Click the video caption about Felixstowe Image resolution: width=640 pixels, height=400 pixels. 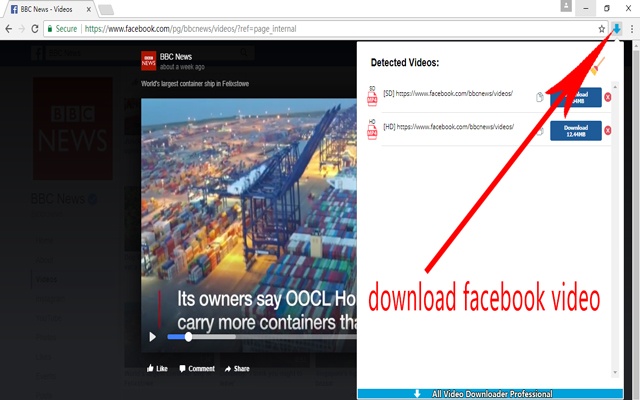pos(195,84)
